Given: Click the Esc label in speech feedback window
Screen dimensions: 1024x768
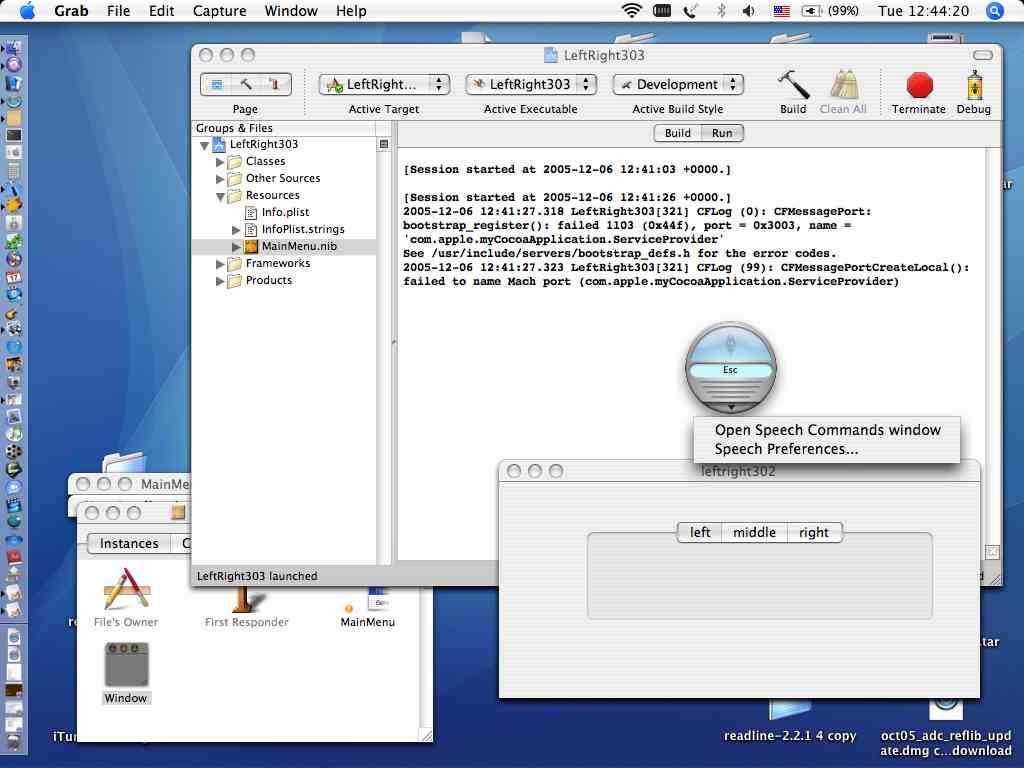Looking at the screenshot, I should pyautogui.click(x=730, y=370).
